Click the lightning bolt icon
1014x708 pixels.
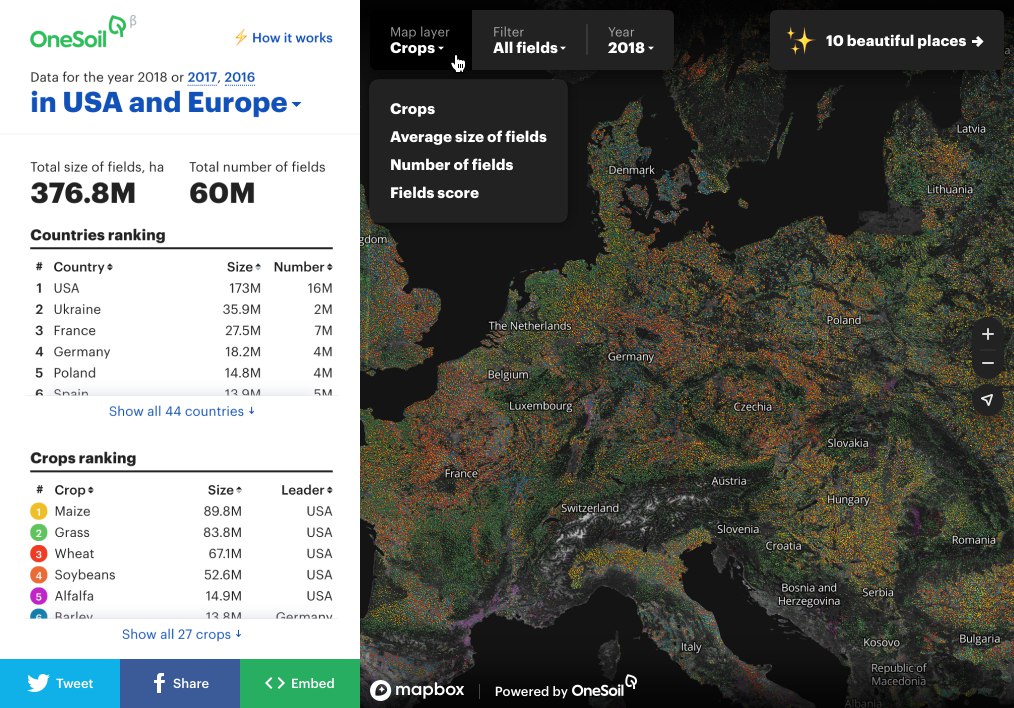[x=241, y=38]
